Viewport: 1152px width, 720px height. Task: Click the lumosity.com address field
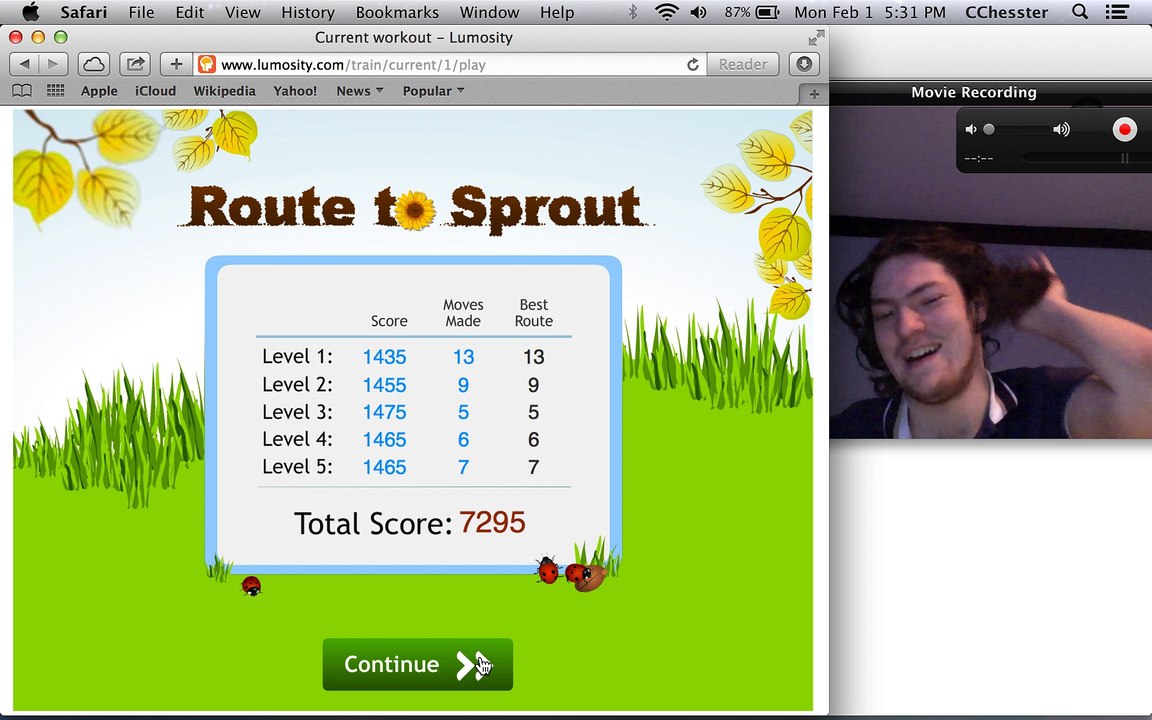pyautogui.click(x=450, y=65)
